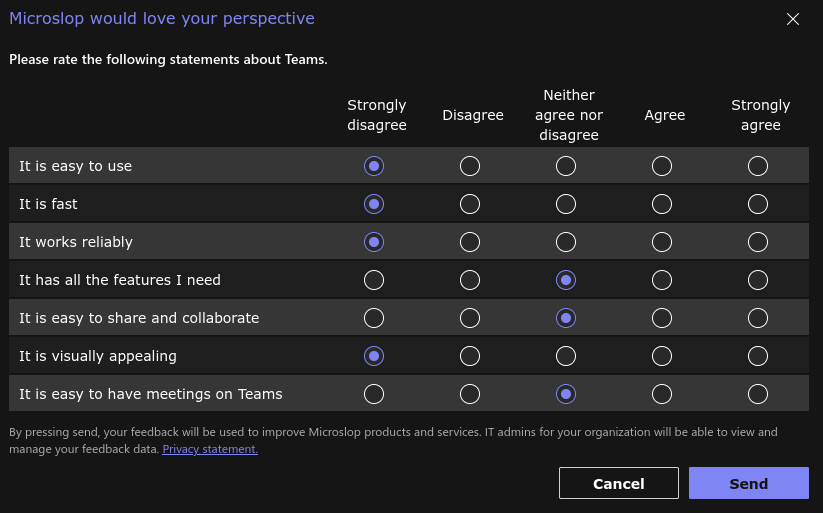
Task: Select Strongly disagree for 'has all the features I need'
Action: tap(374, 280)
